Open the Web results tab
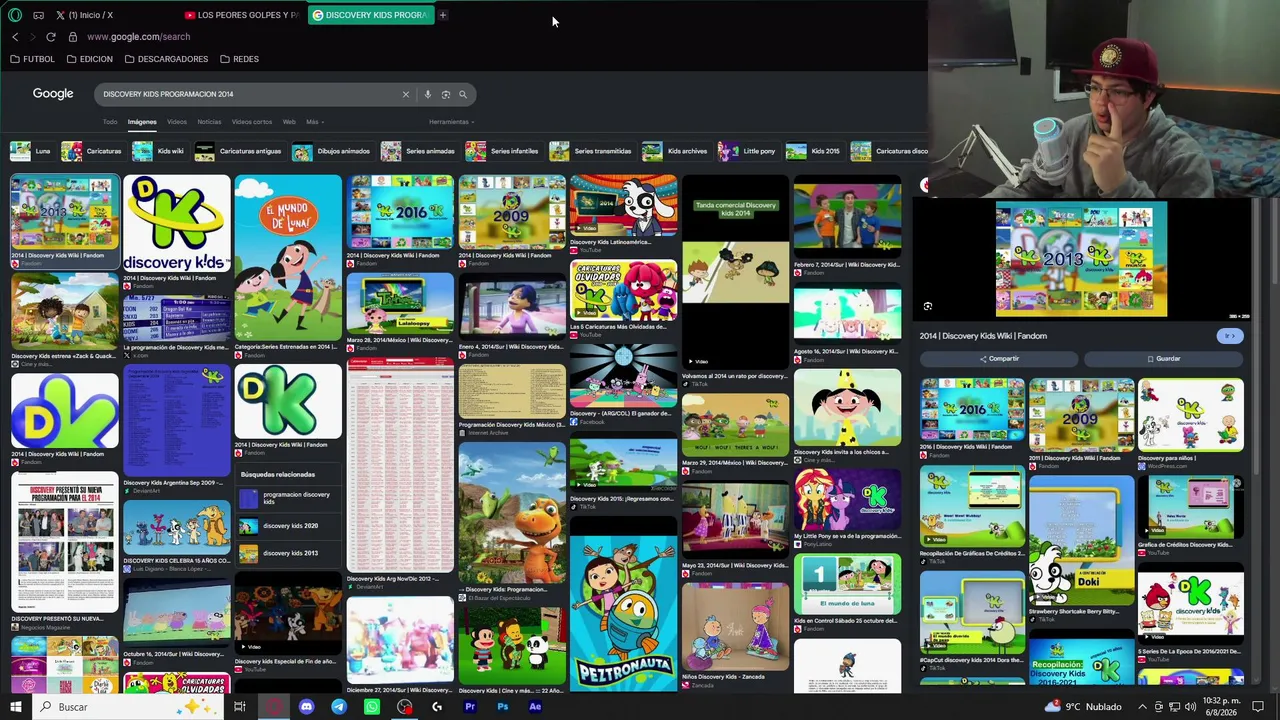The height and width of the screenshot is (720, 1280). (x=289, y=122)
